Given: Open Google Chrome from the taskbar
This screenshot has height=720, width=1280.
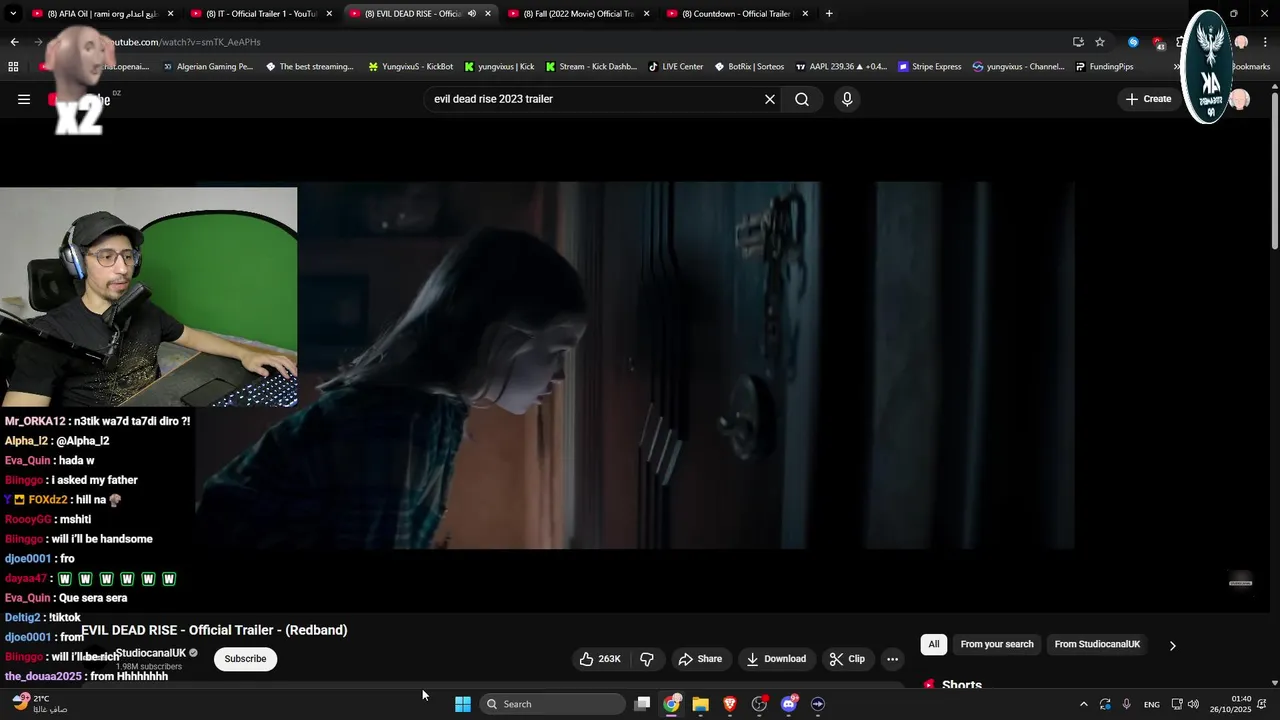Looking at the screenshot, I should (672, 704).
